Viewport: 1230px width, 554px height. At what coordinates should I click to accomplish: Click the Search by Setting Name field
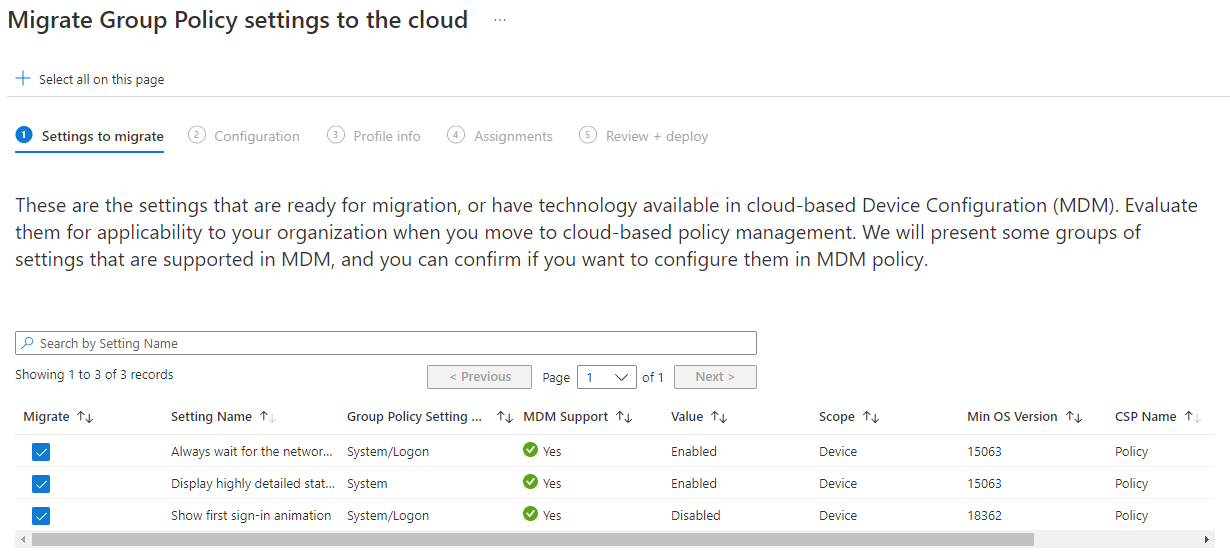(x=386, y=343)
